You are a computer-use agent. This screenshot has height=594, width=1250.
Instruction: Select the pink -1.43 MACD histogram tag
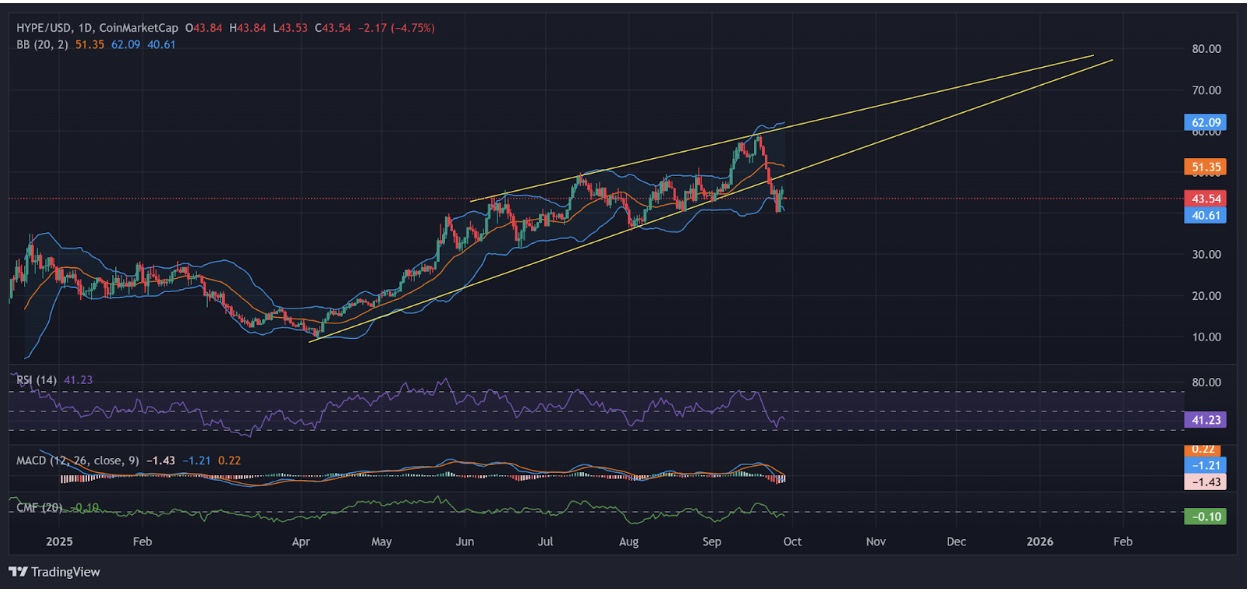pyautogui.click(x=1203, y=482)
